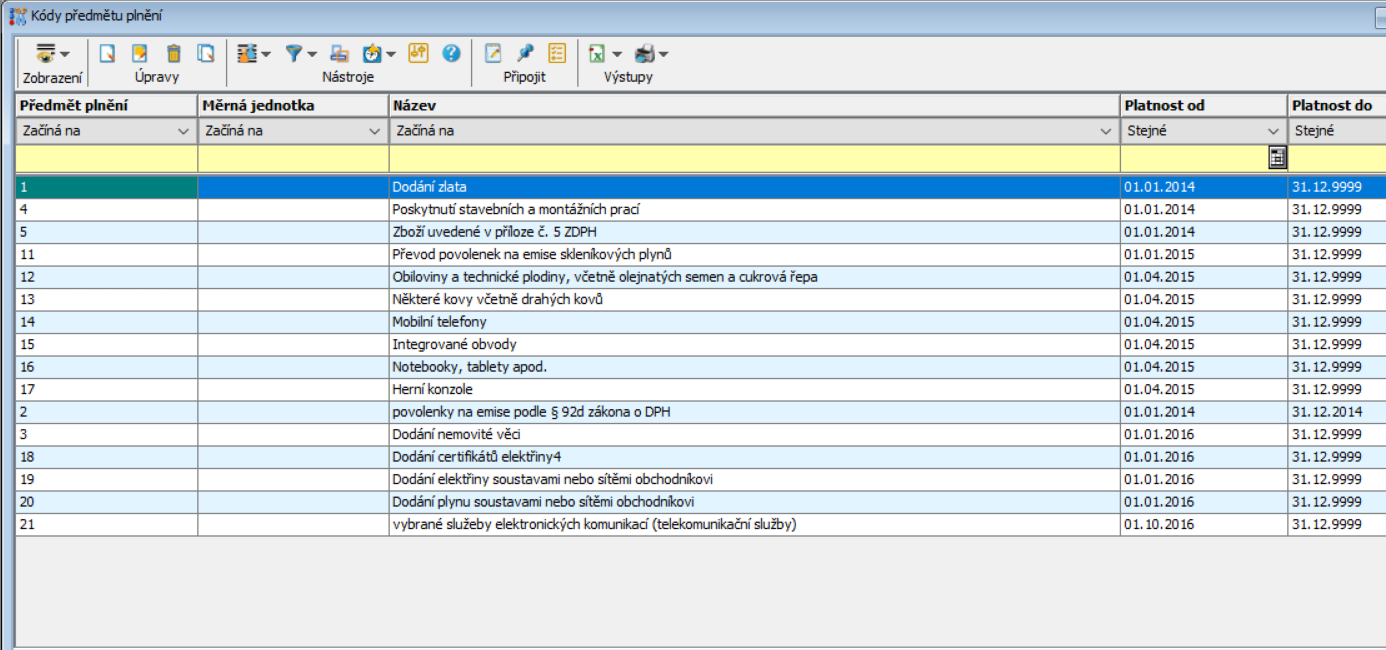Click the find and replace icon in Nástroje
The height and width of the screenshot is (650, 1386).
pos(339,54)
